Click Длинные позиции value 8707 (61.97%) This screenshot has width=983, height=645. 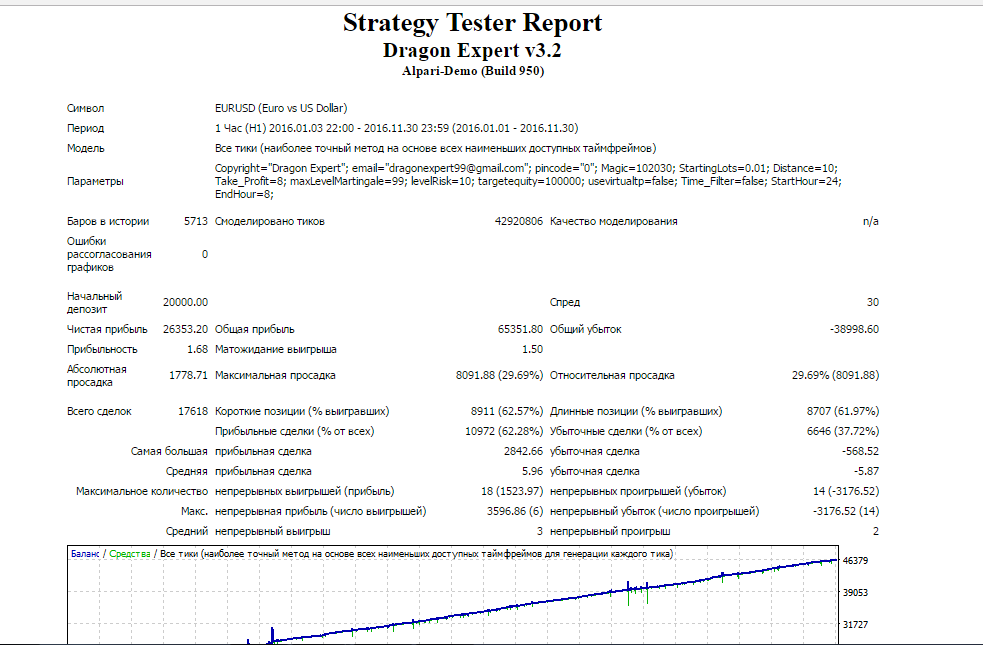pyautogui.click(x=843, y=412)
